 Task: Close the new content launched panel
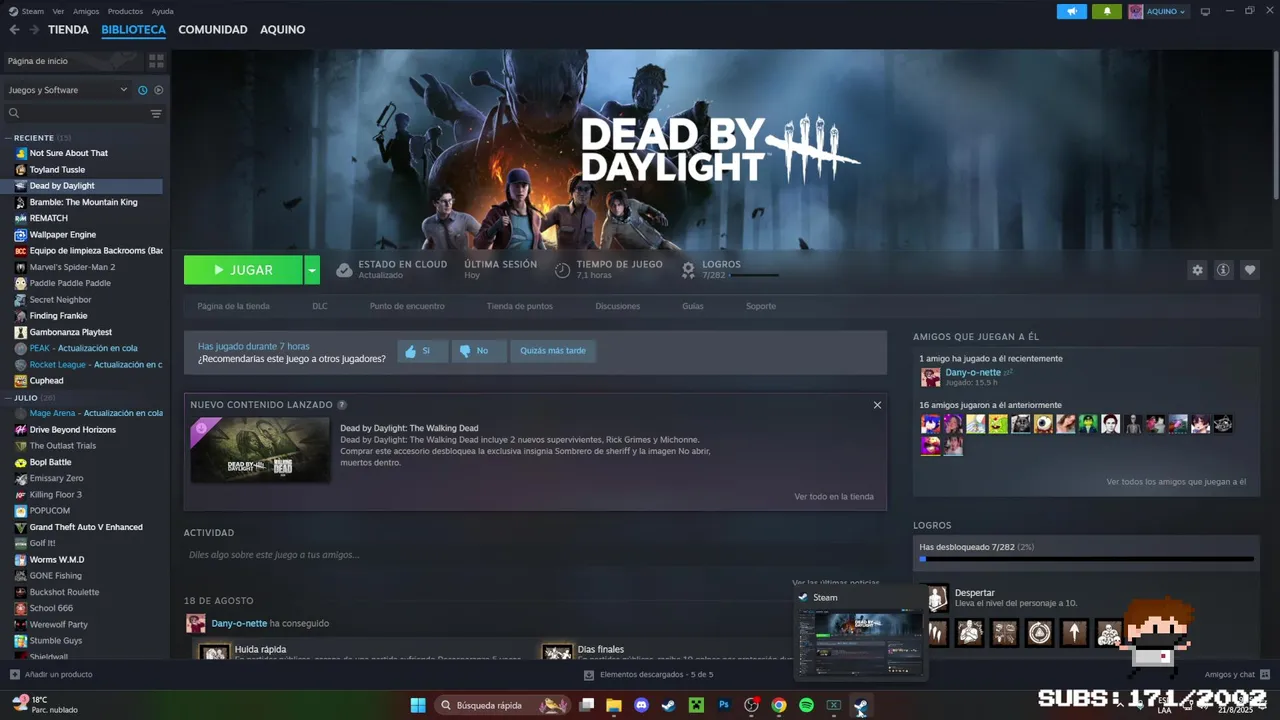(877, 405)
